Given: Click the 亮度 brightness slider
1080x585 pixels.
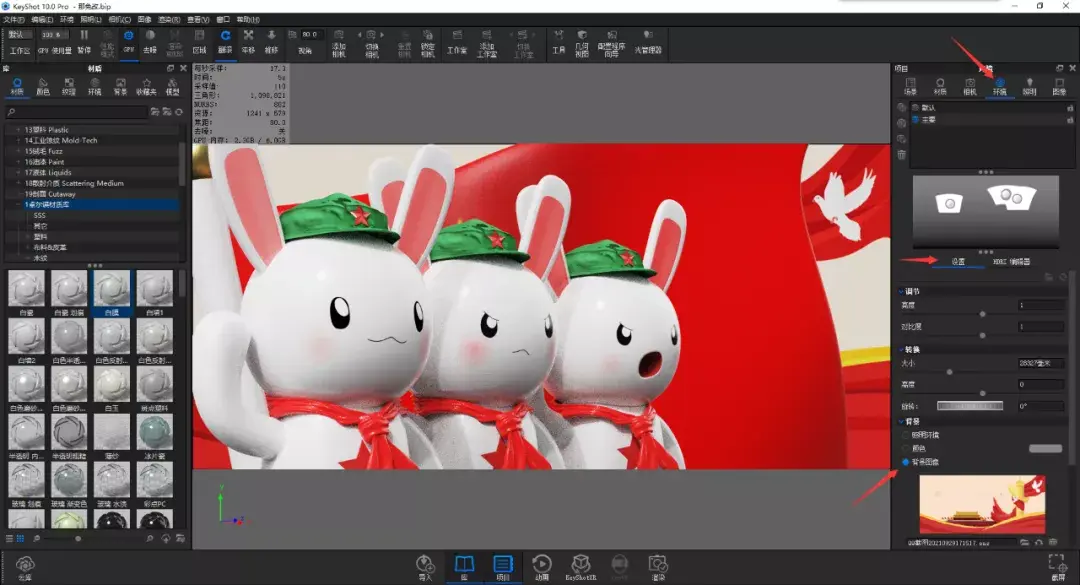Looking at the screenshot, I should coord(983,314).
